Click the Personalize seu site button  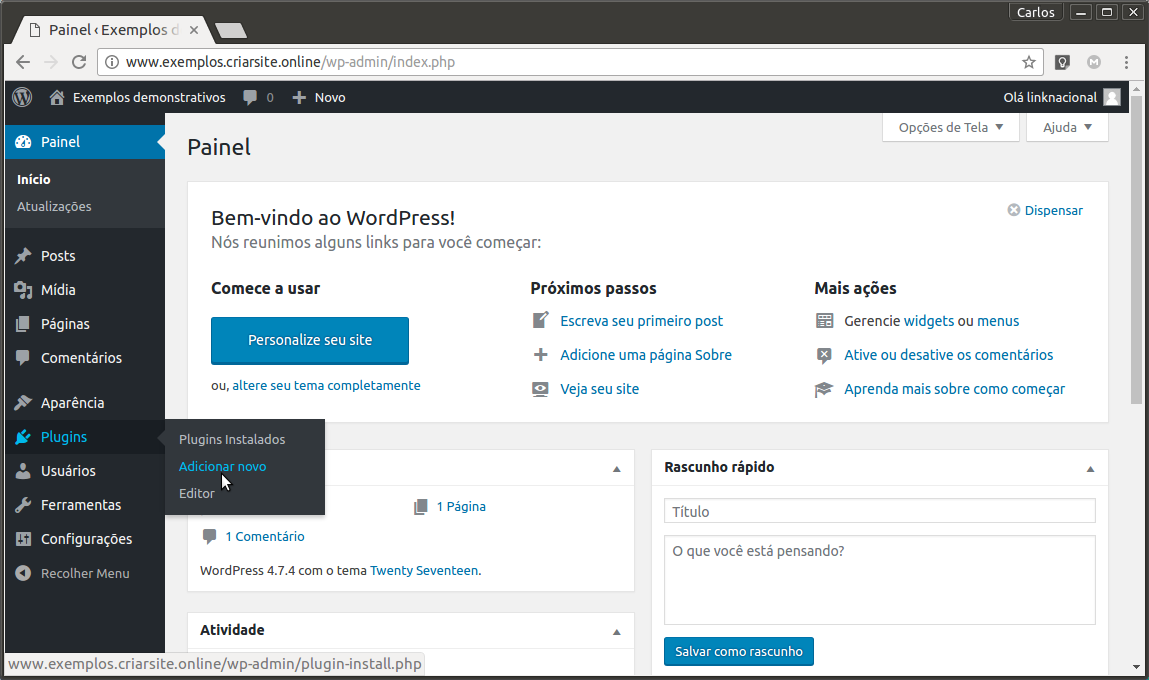310,340
